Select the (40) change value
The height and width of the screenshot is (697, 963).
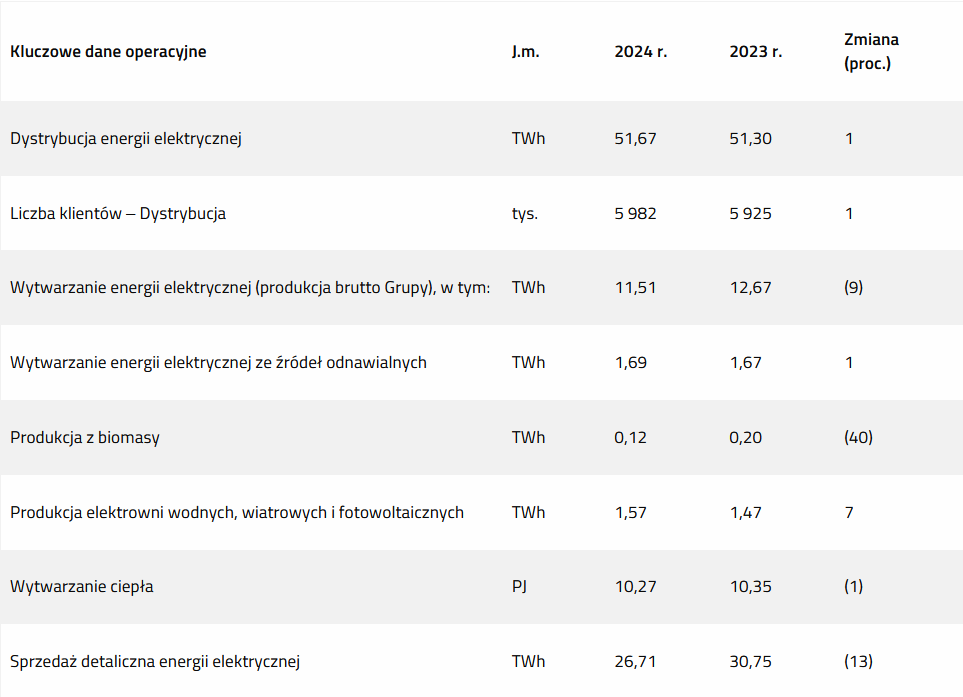tap(858, 437)
